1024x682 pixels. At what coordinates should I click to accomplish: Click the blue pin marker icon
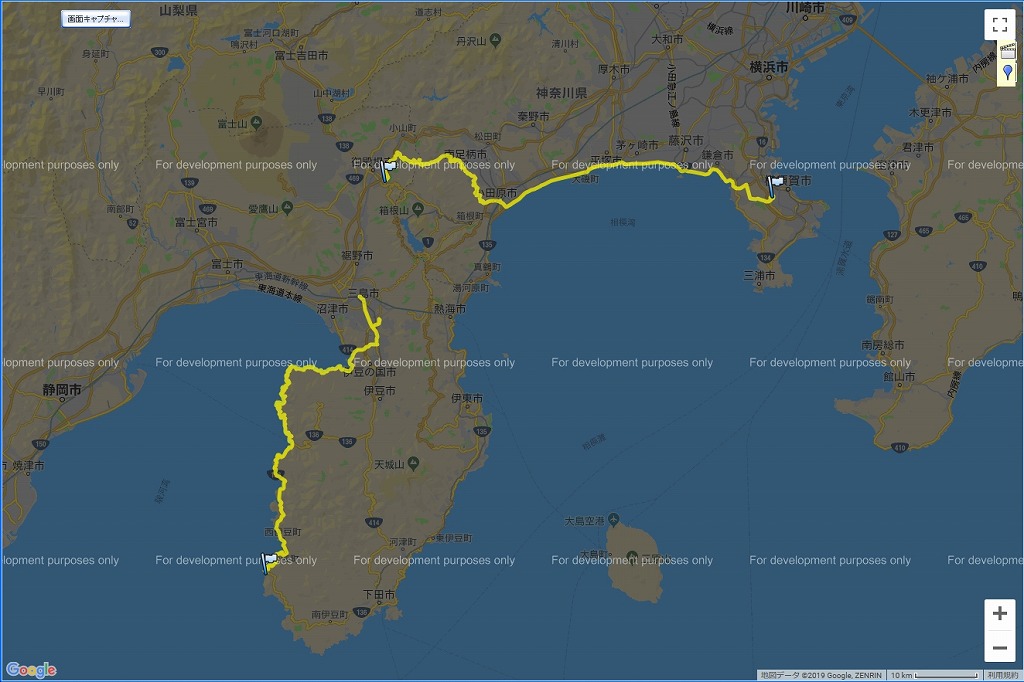1008,73
